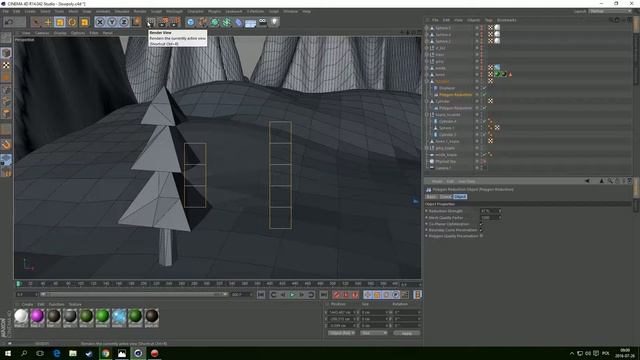Open Google Chrome from taskbar
The width and height of the screenshot is (640, 360).
(106, 353)
